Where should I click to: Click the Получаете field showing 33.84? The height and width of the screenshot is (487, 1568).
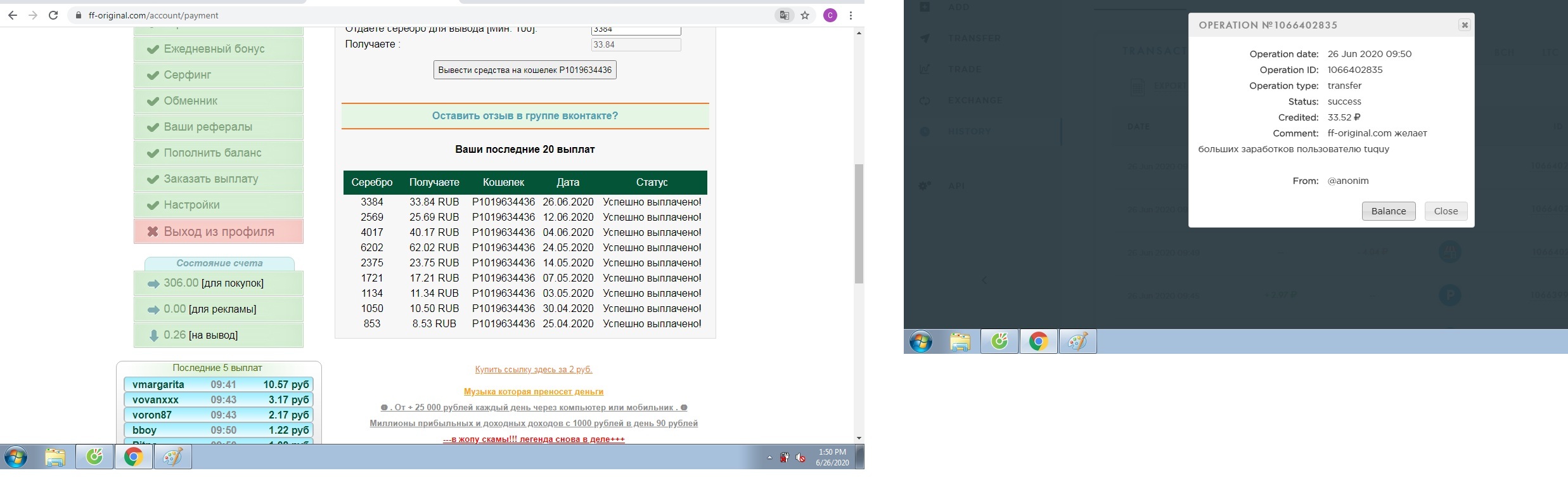tap(636, 44)
